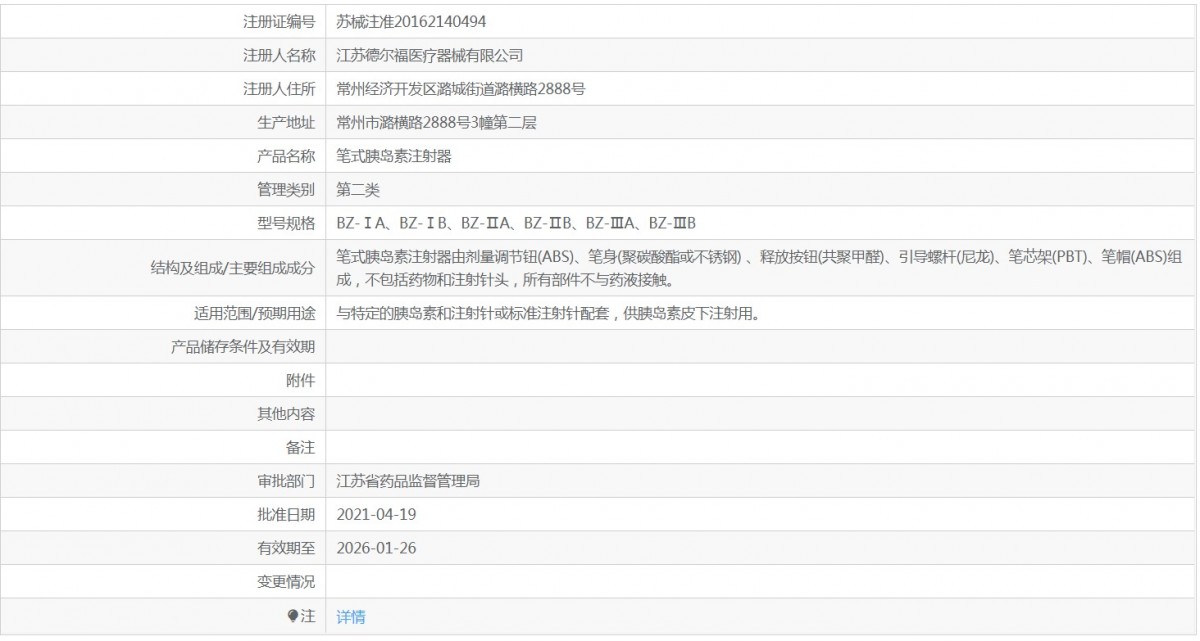
Task: Click the 变更情况 label
Action: pos(286,581)
